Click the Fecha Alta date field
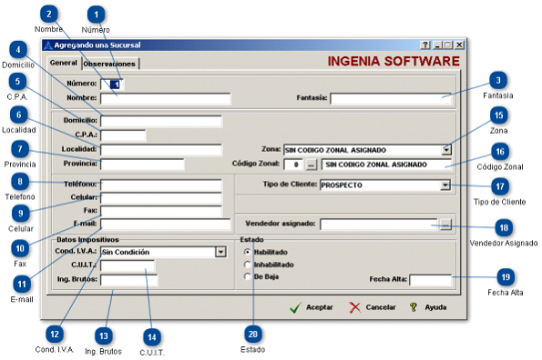This screenshot has width=542, height=360. click(431, 279)
